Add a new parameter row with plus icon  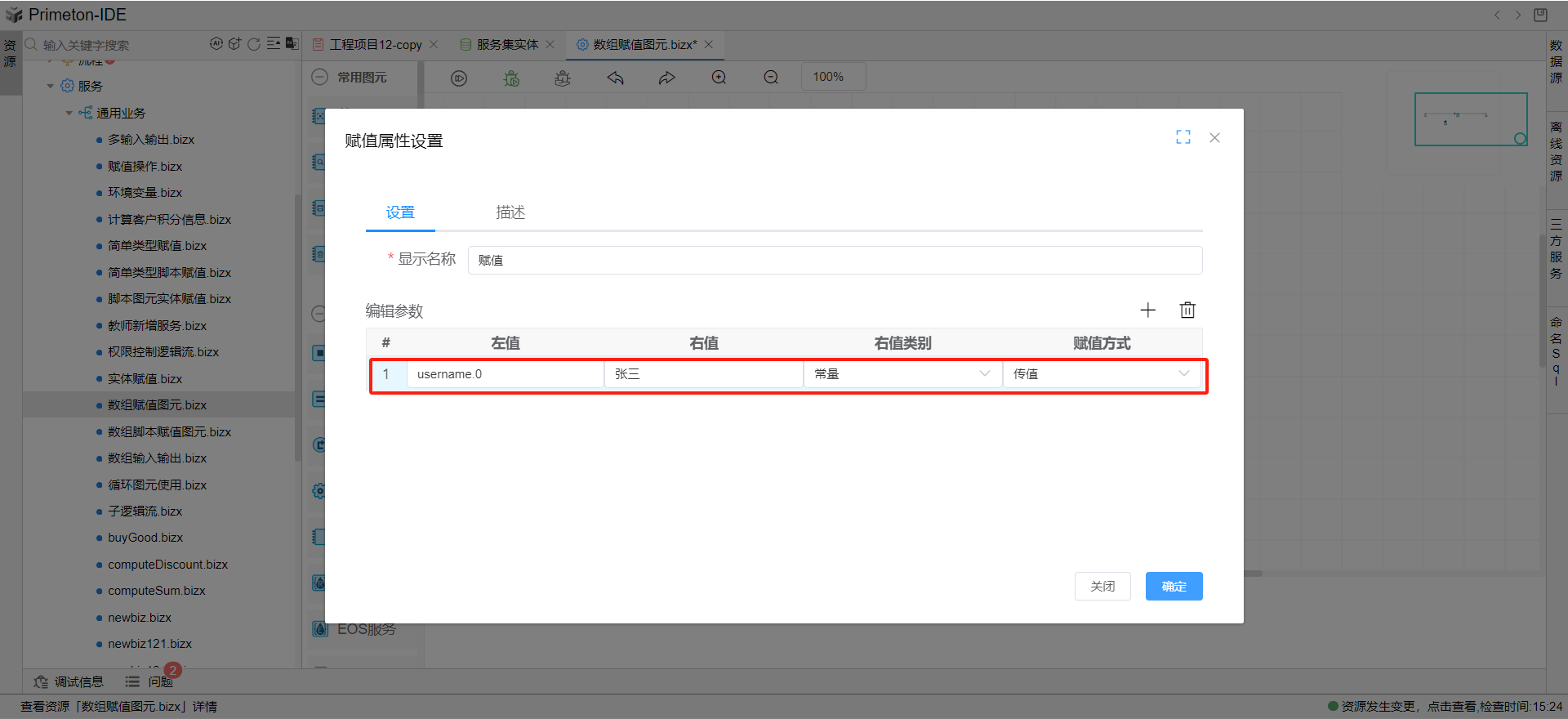[x=1147, y=310]
